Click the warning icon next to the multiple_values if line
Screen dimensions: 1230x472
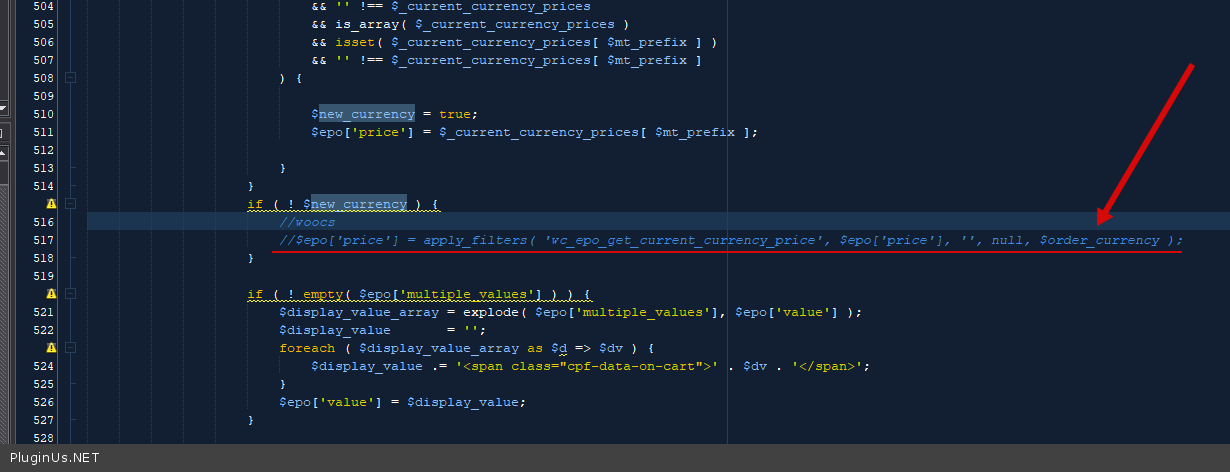(51, 294)
